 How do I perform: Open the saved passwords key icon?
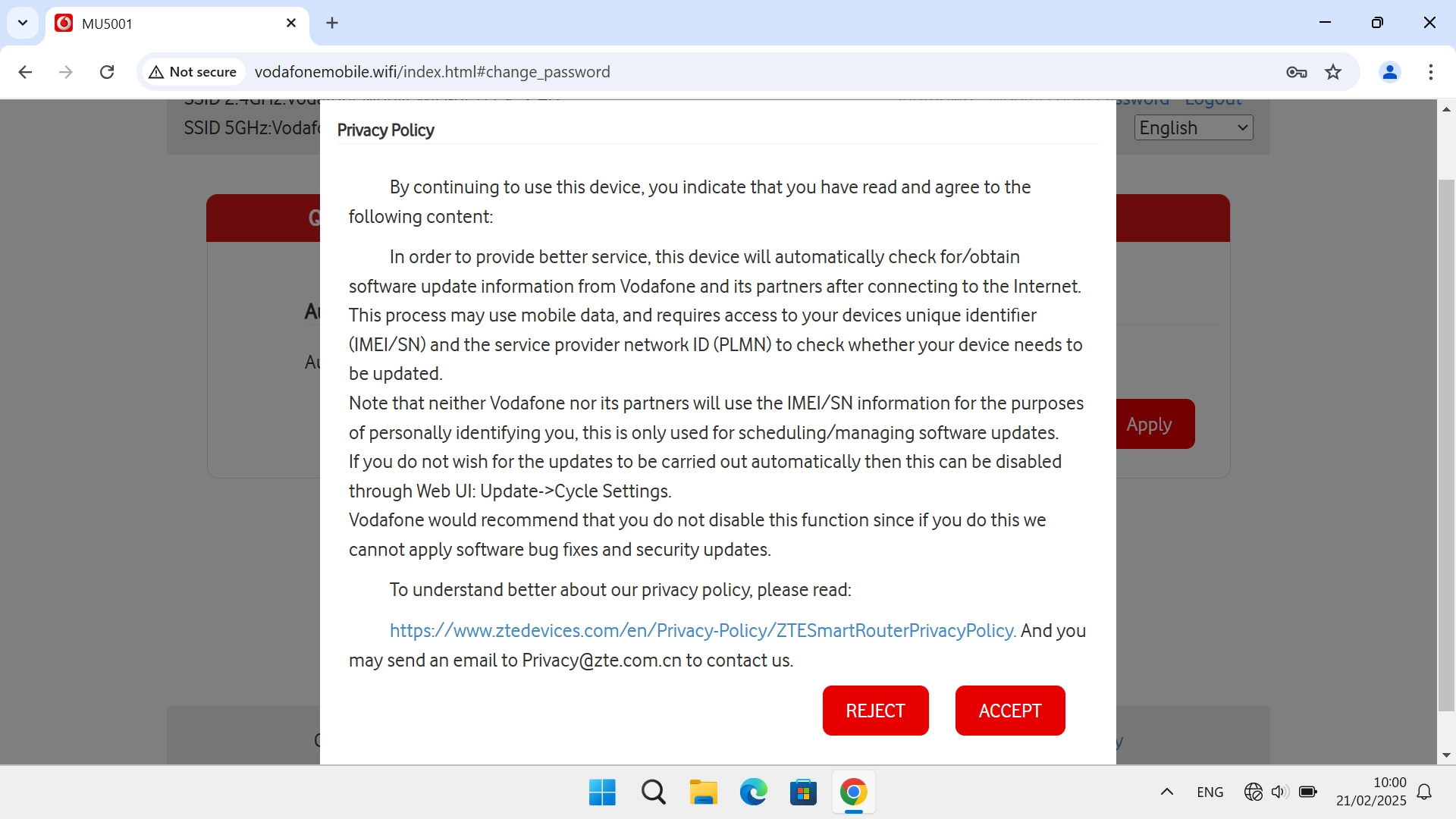click(1296, 72)
